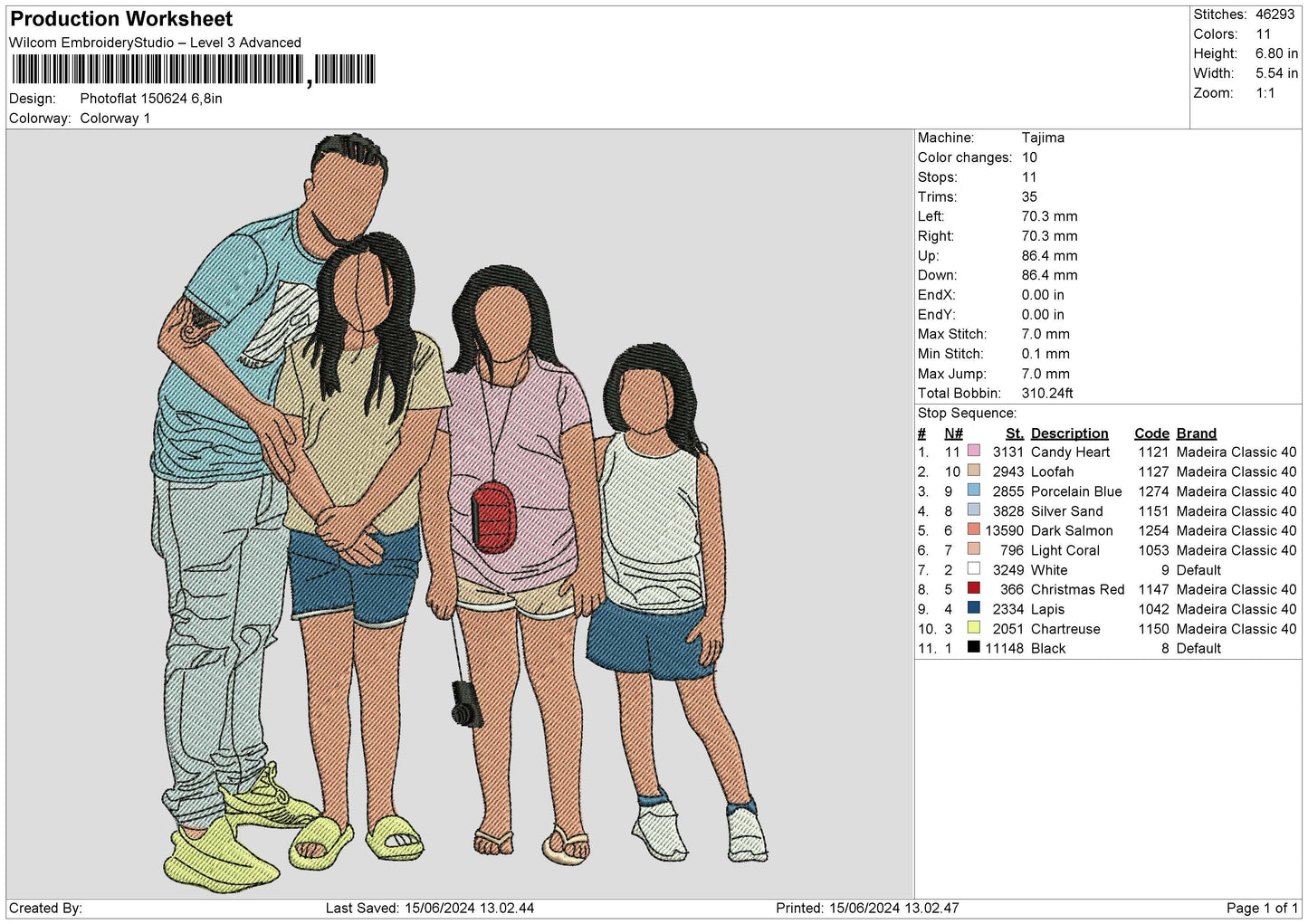1308x924 pixels.
Task: Click the 'Silver Sand' description
Action: pyautogui.click(x=1066, y=511)
